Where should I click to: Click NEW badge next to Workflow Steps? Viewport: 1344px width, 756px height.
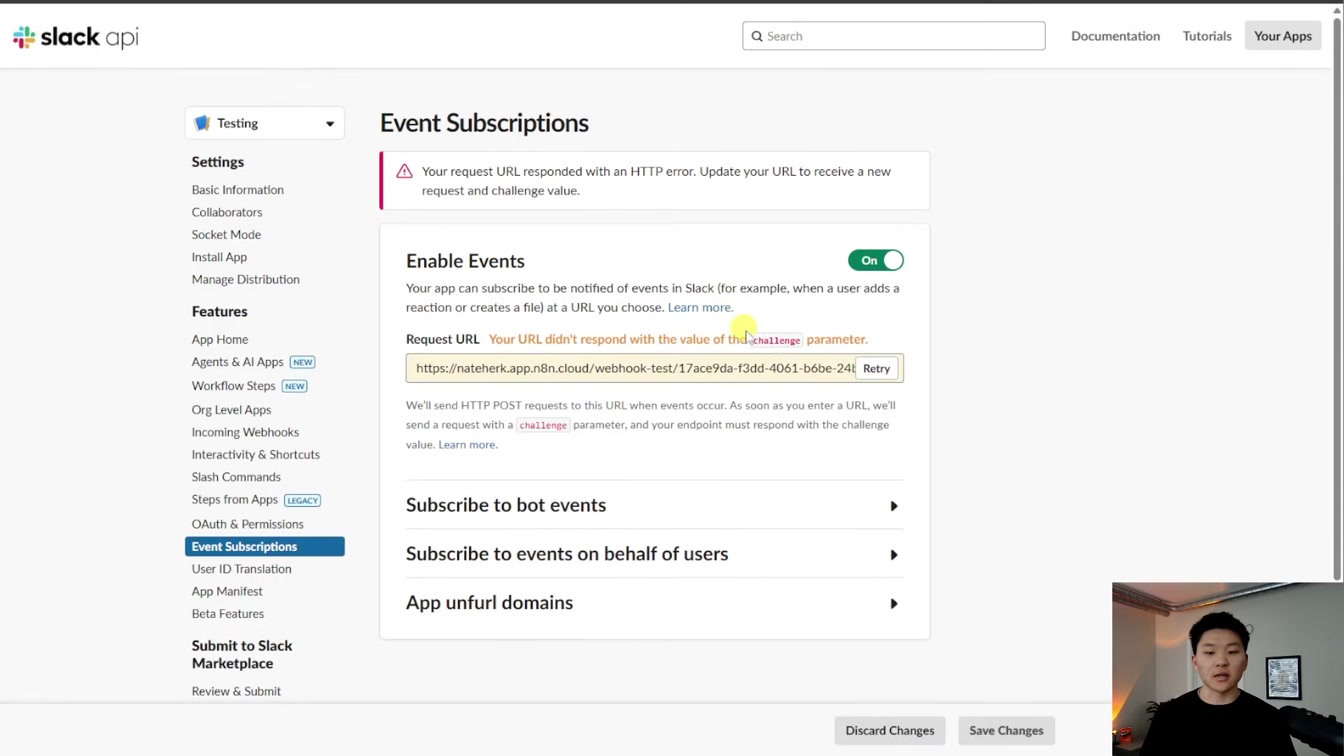click(x=294, y=386)
